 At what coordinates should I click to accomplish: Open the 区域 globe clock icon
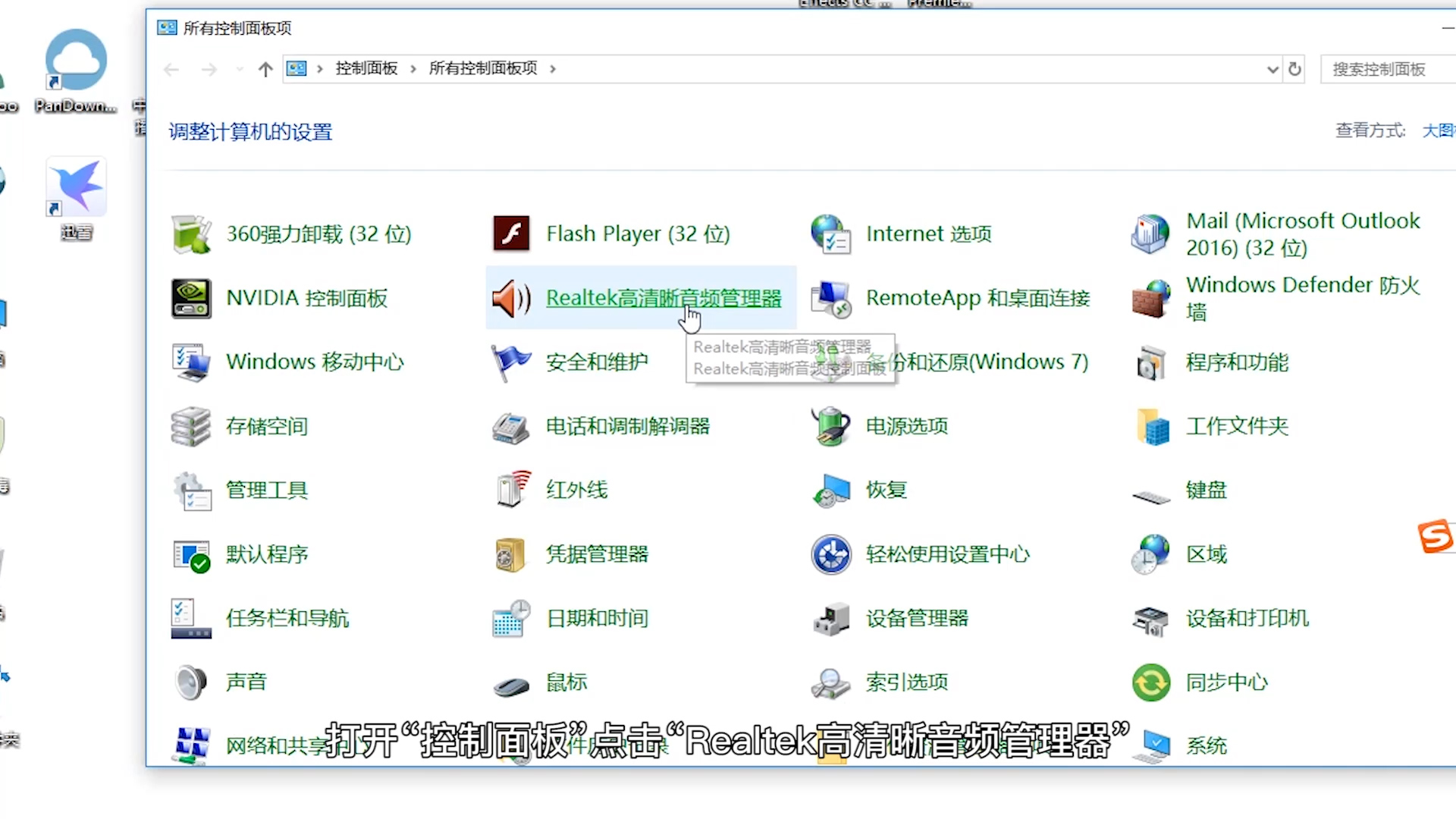coord(1150,554)
